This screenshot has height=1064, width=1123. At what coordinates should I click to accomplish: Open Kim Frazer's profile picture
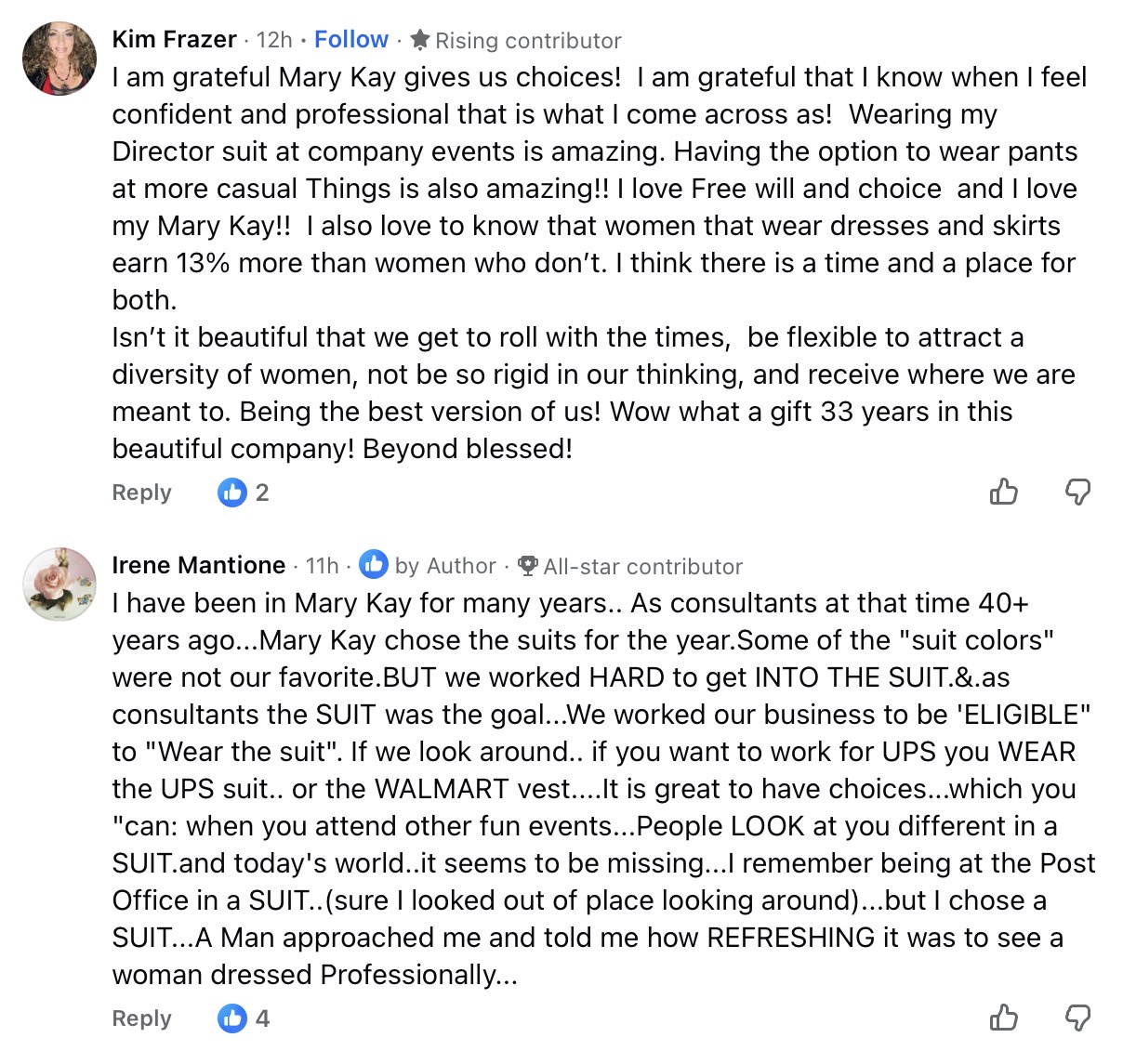pos(59,59)
